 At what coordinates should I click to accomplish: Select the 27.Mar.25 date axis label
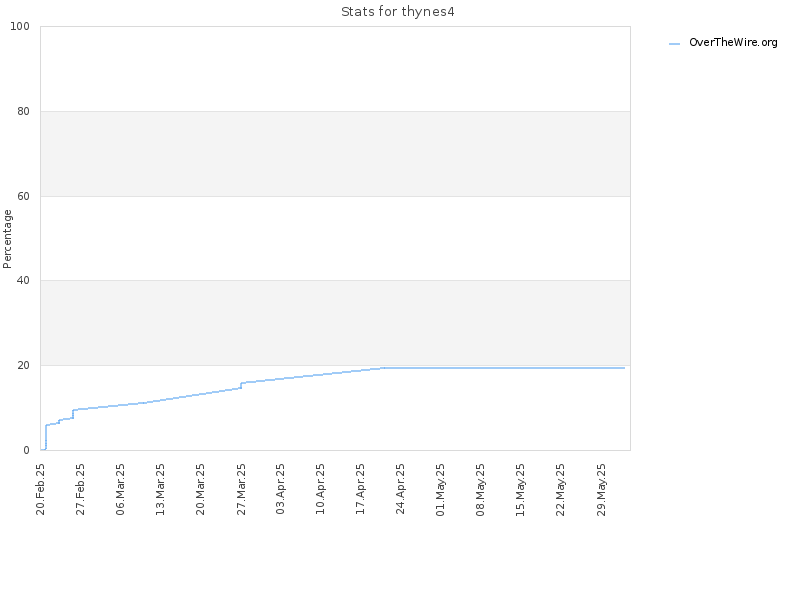pyautogui.click(x=241, y=489)
